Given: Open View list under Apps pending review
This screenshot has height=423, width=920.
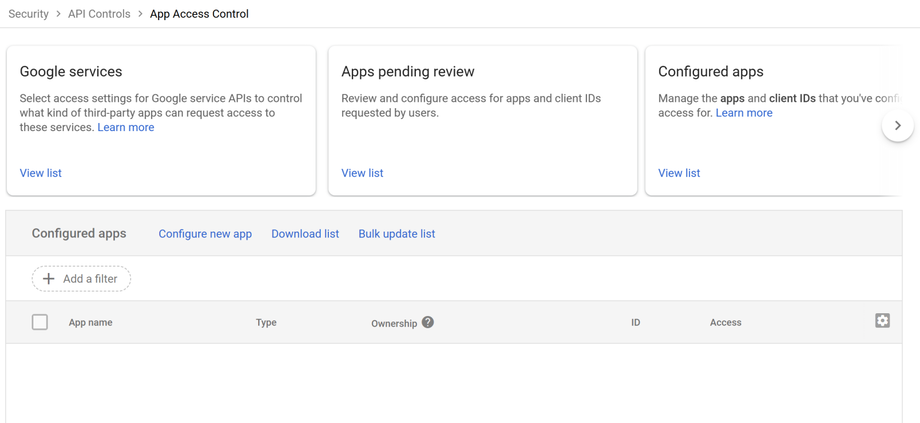Looking at the screenshot, I should coord(362,173).
